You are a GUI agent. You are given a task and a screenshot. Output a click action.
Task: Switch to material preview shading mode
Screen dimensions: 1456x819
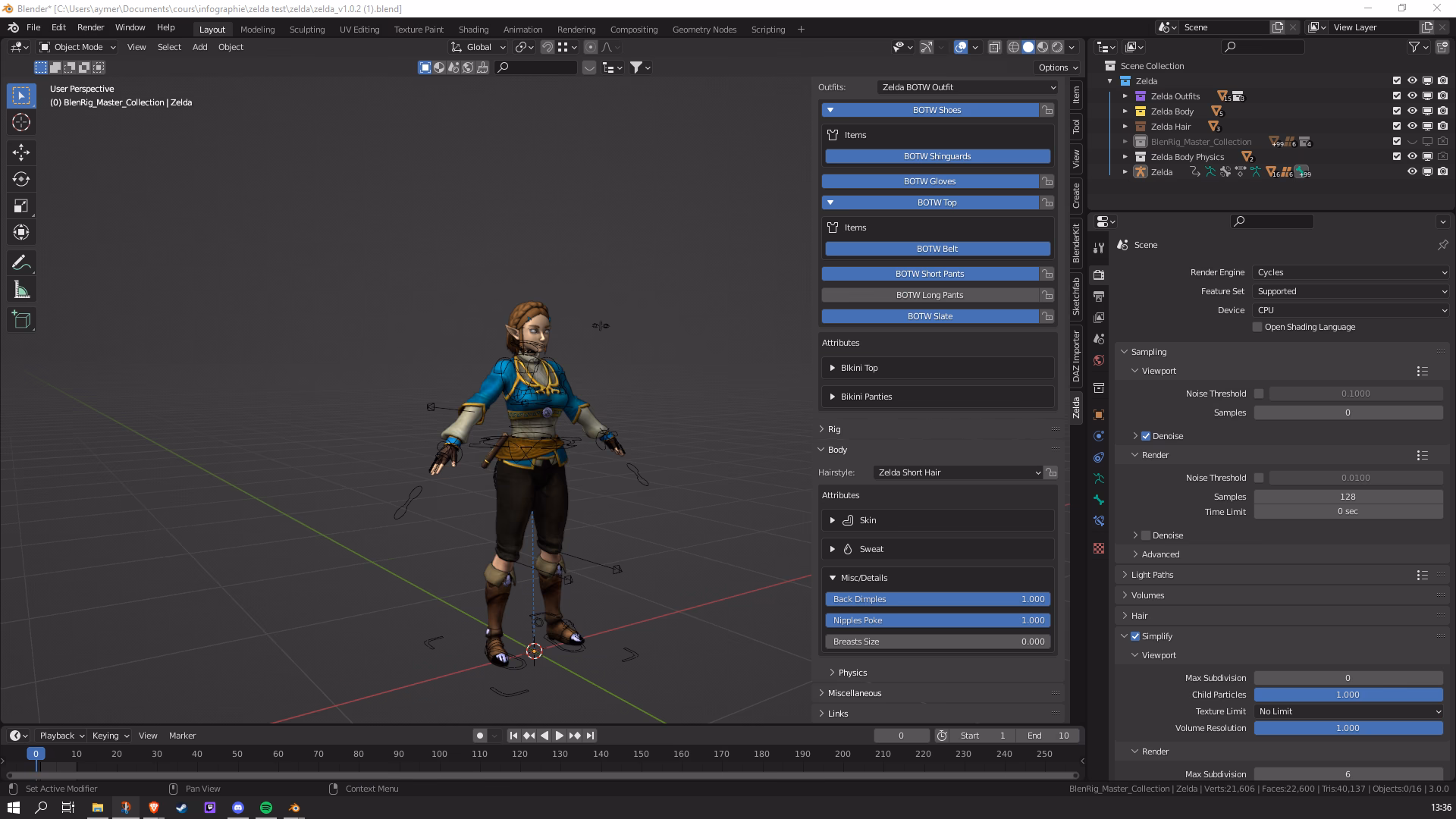pos(1043,47)
